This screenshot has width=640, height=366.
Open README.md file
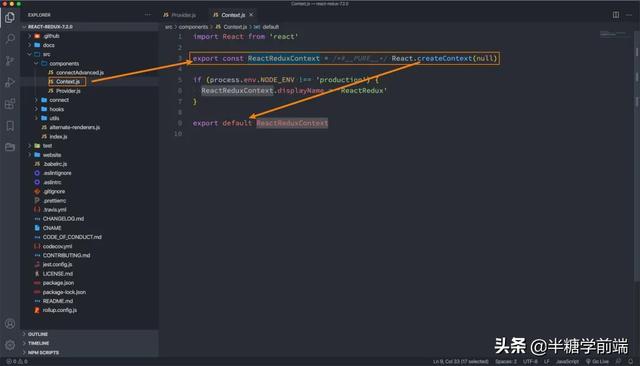pos(89,301)
